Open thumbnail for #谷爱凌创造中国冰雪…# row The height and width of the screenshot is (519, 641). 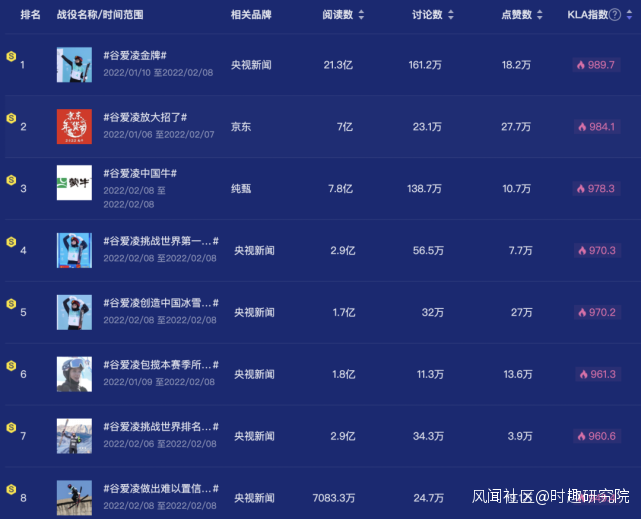point(74,312)
